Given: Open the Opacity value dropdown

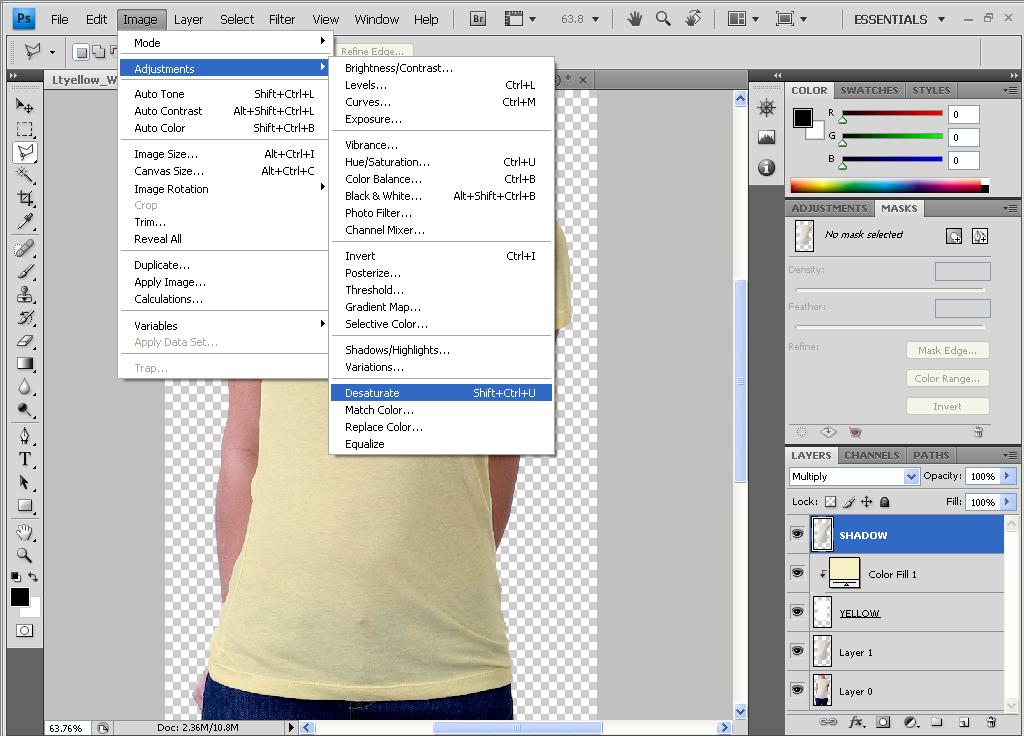Looking at the screenshot, I should (1008, 476).
